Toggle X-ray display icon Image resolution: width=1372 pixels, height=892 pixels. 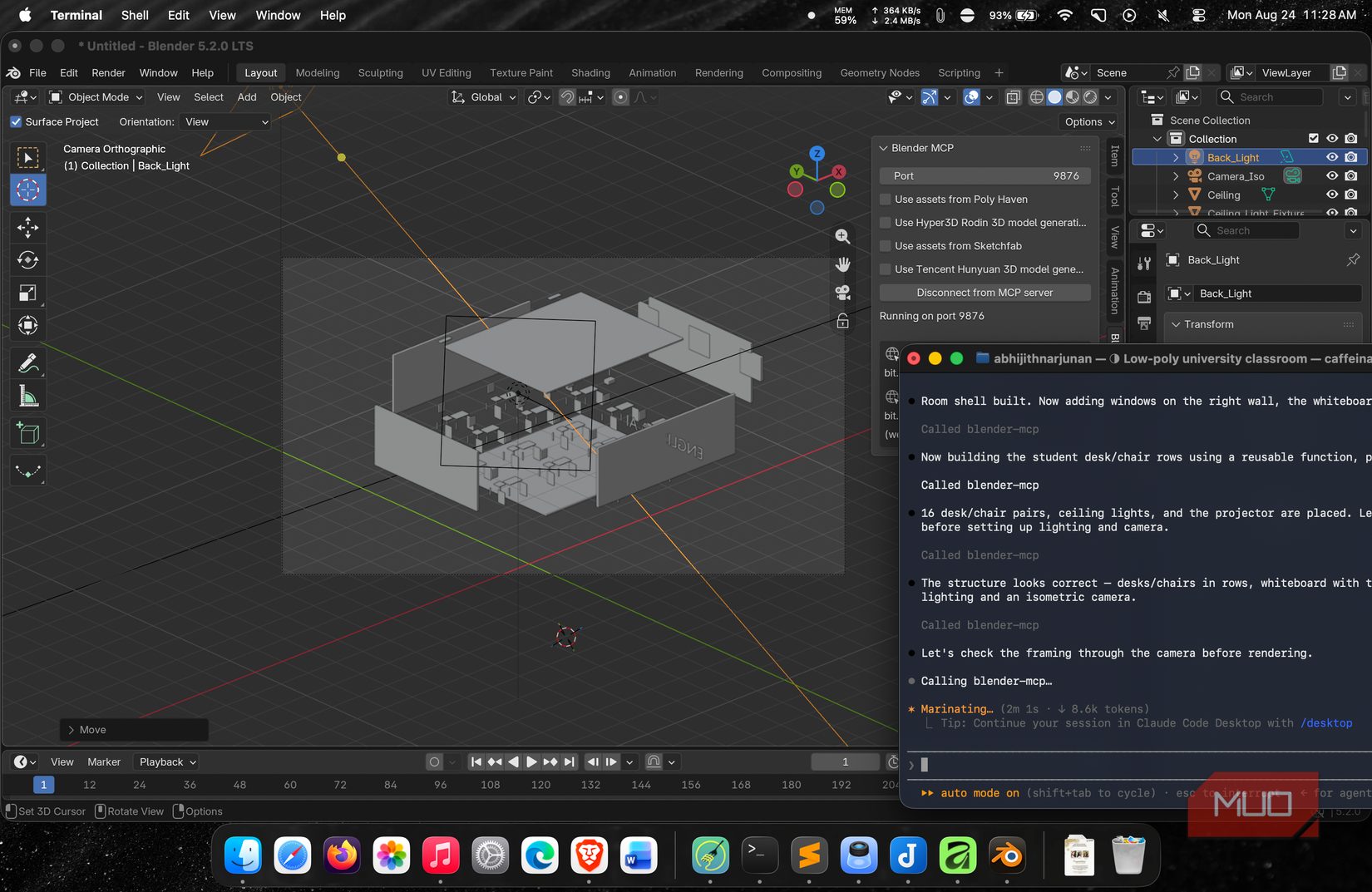(x=1013, y=97)
